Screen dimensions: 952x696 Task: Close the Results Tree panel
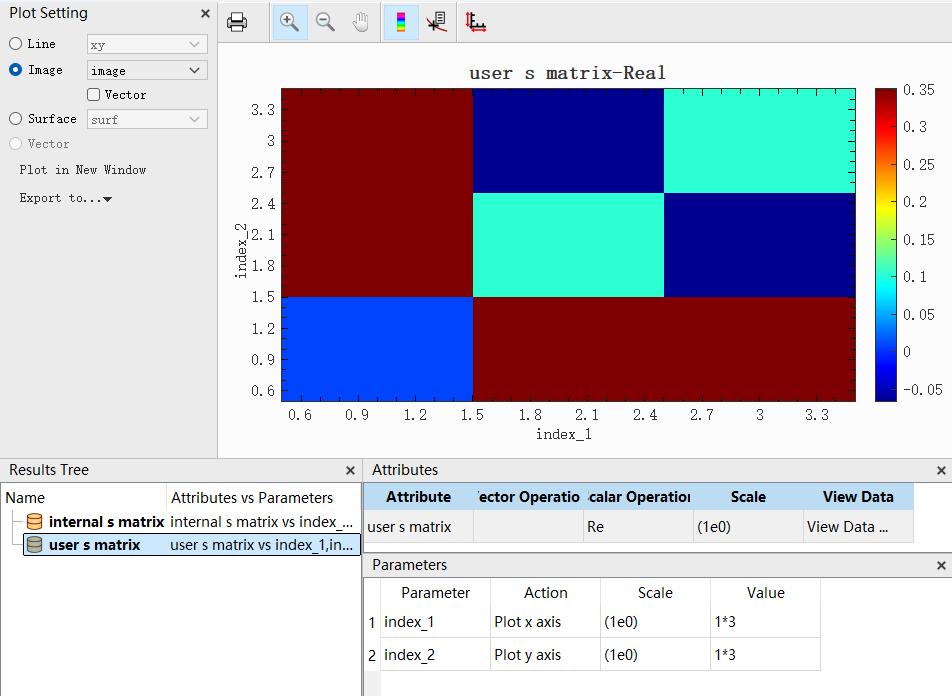(x=350, y=470)
